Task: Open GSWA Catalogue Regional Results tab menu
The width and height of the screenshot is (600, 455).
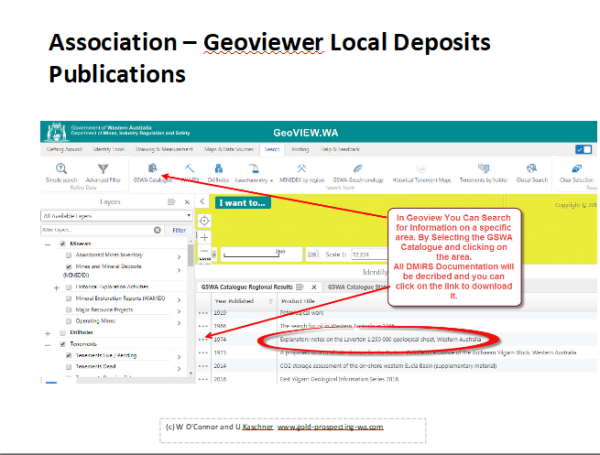Action: pyautogui.click(x=300, y=287)
